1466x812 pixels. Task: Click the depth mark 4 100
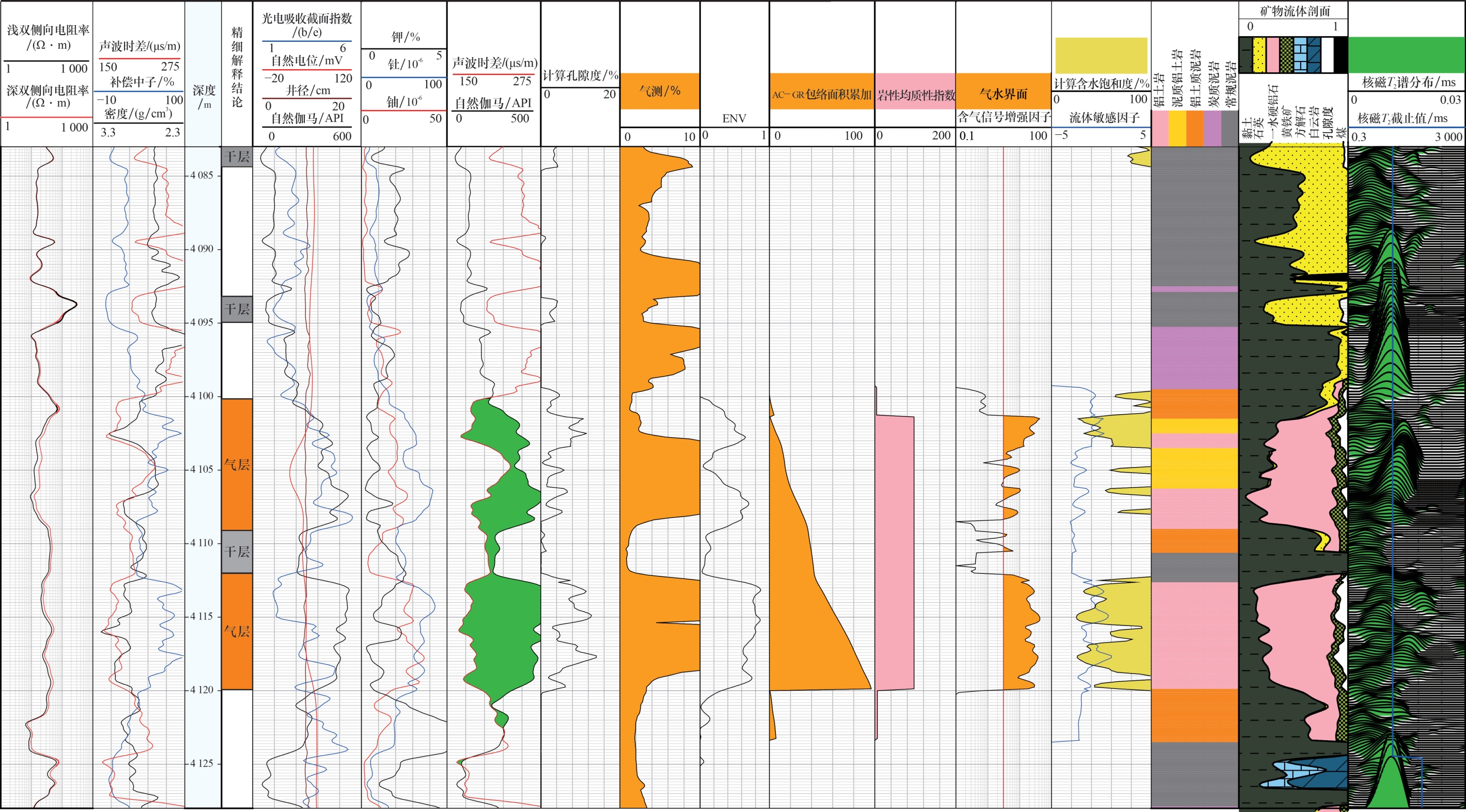click(x=201, y=396)
